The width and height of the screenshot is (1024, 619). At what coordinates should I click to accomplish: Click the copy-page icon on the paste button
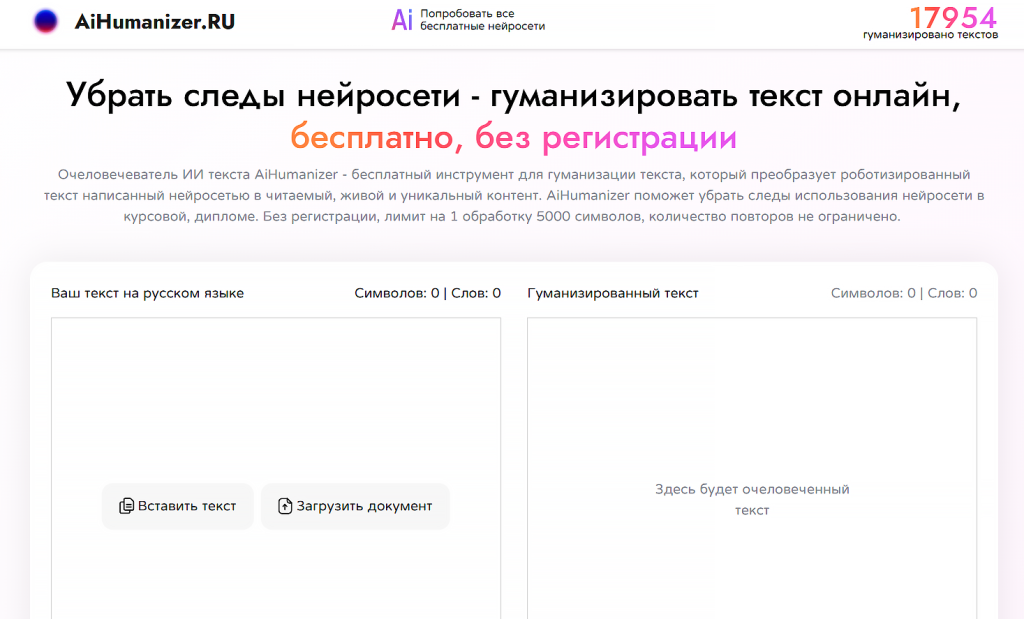[128, 506]
